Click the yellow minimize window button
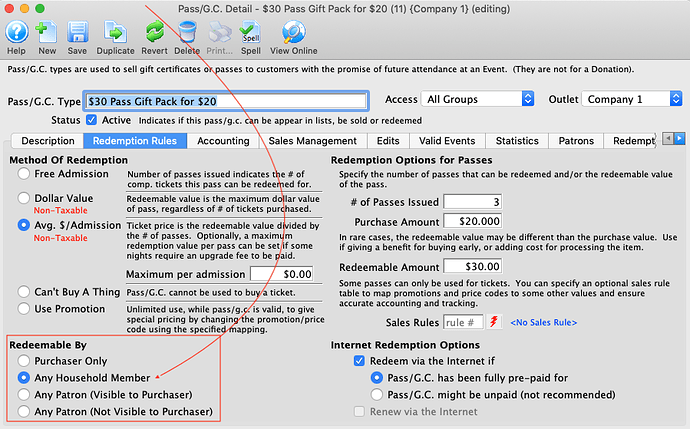690x429 pixels. click(x=25, y=8)
